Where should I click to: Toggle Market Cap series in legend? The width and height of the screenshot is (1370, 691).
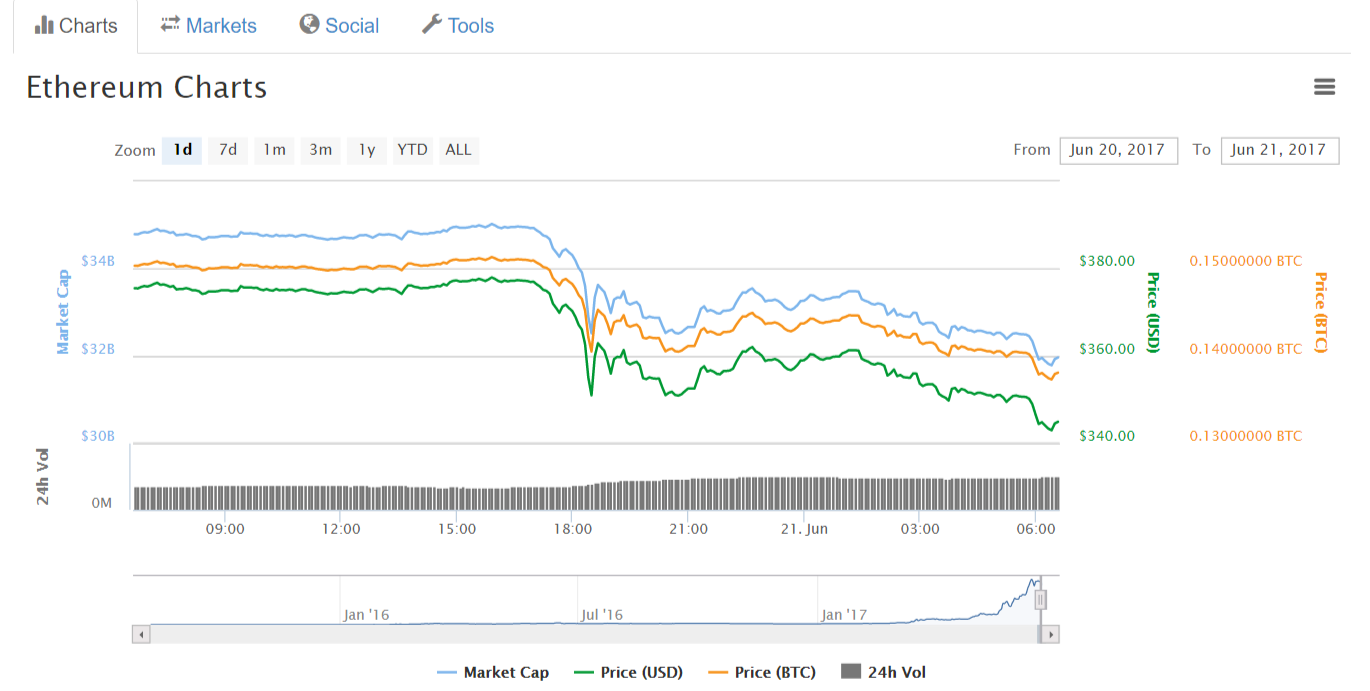point(494,672)
